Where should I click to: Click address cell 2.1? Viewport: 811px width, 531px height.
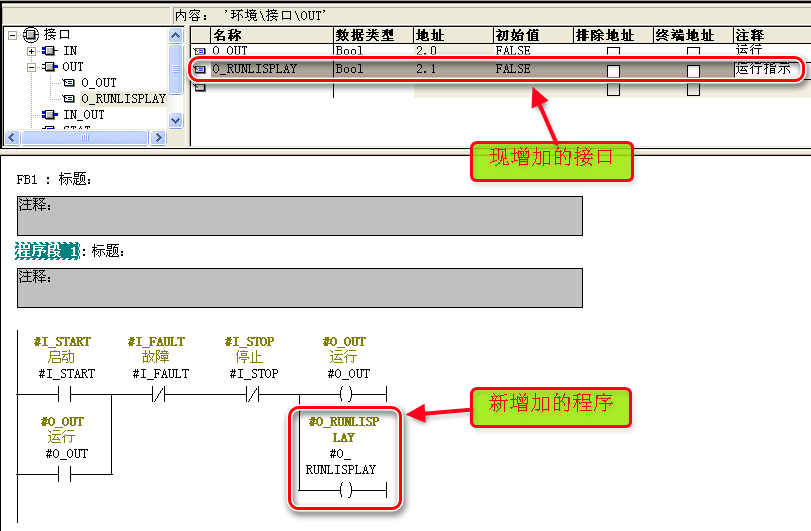coord(454,69)
